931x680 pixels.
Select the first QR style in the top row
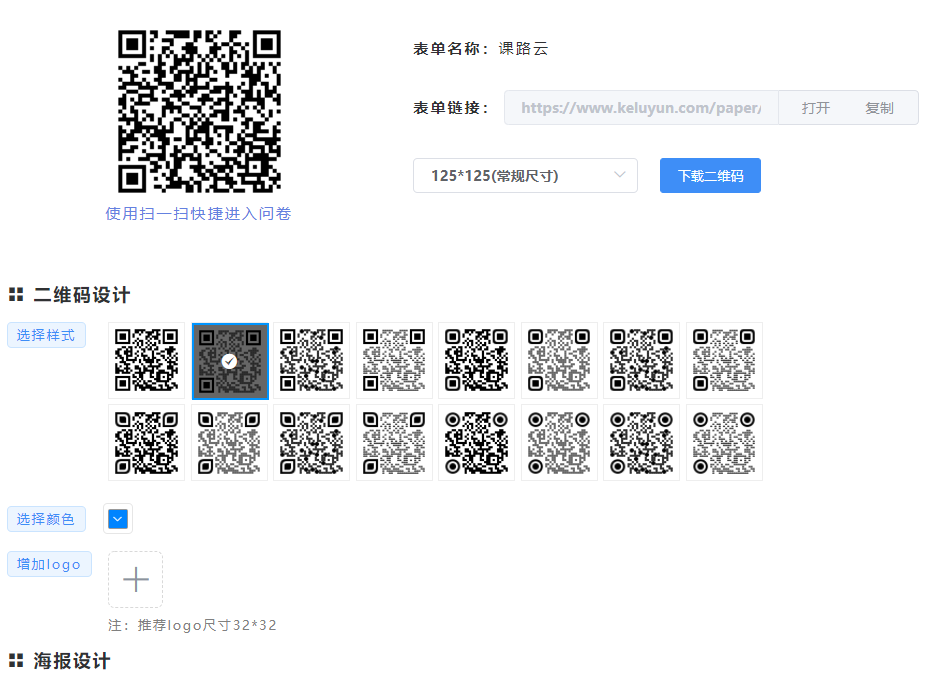[147, 360]
